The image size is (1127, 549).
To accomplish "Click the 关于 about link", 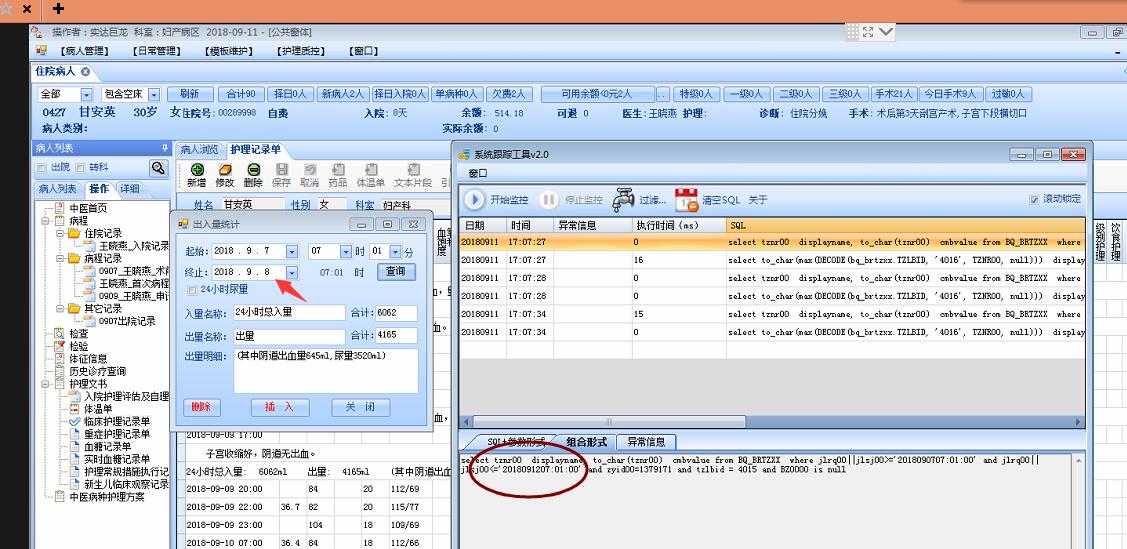I will coord(758,200).
